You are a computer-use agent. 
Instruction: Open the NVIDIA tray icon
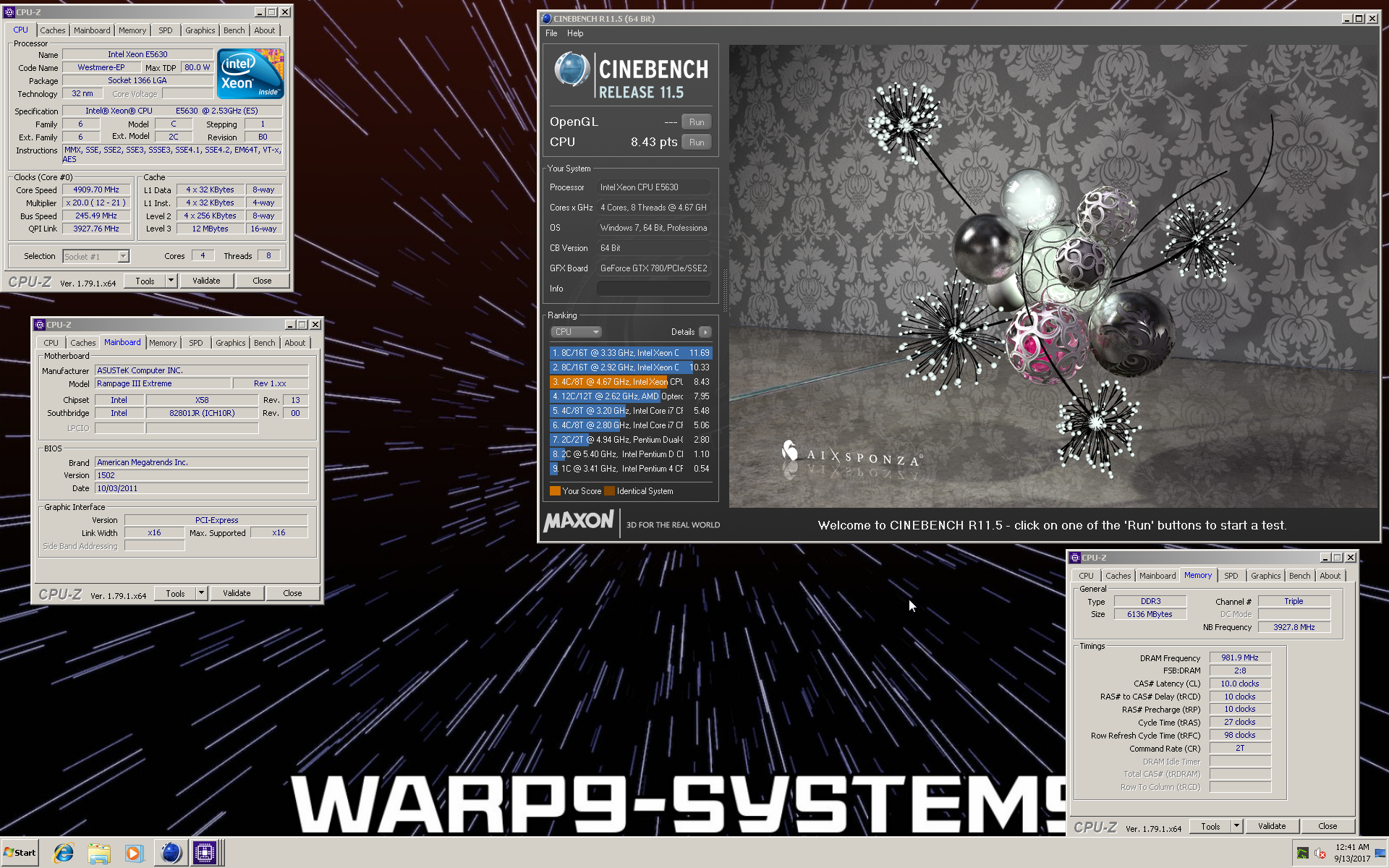[1302, 854]
